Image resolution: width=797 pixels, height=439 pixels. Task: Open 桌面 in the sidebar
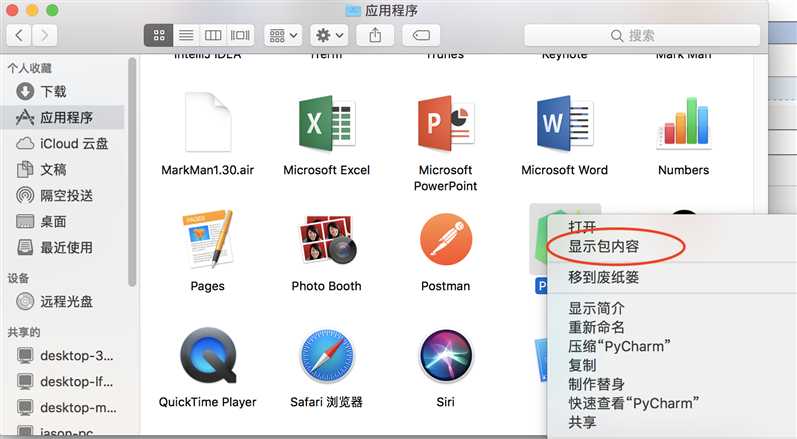[x=63, y=222]
